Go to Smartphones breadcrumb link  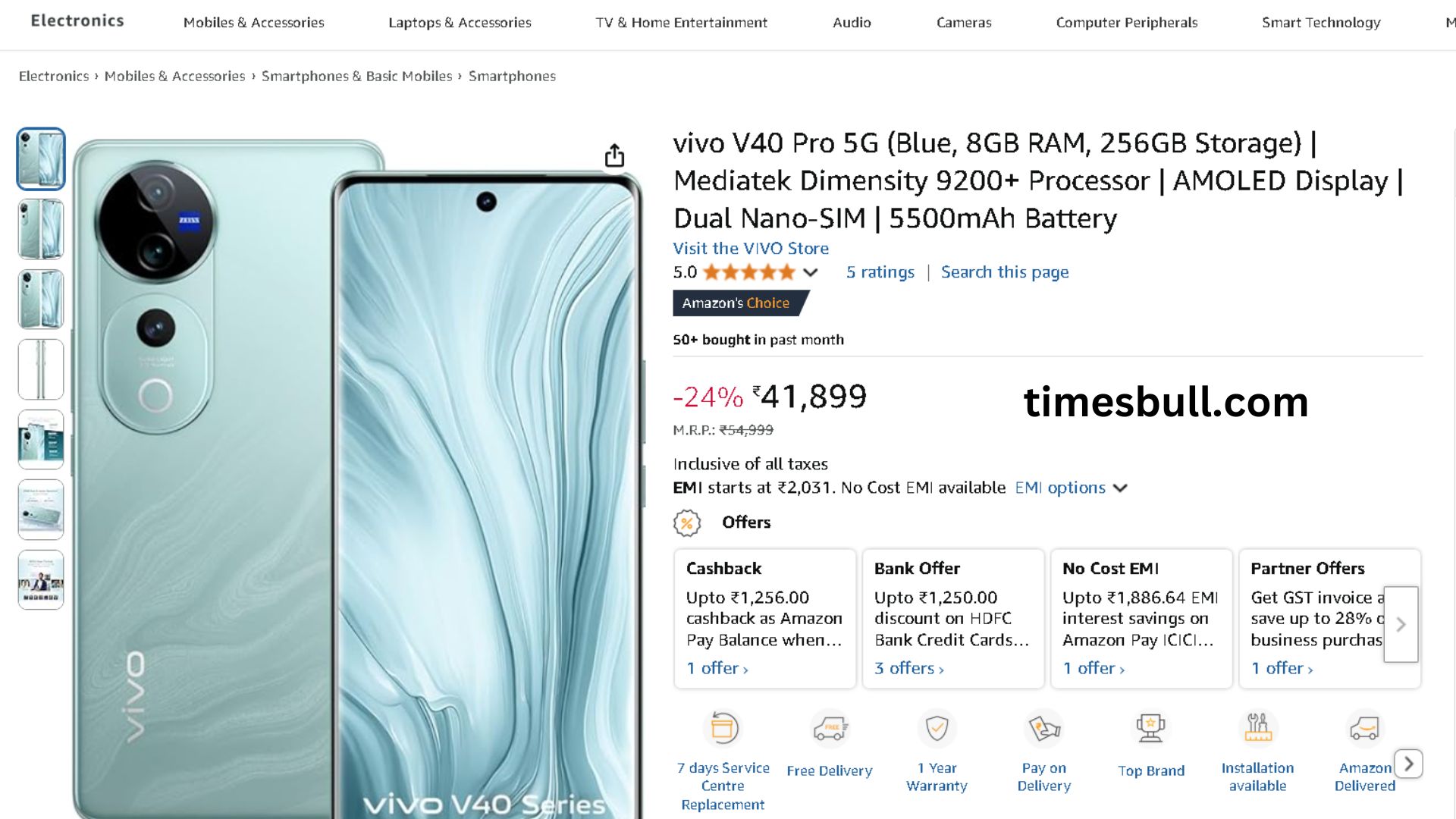pos(512,76)
